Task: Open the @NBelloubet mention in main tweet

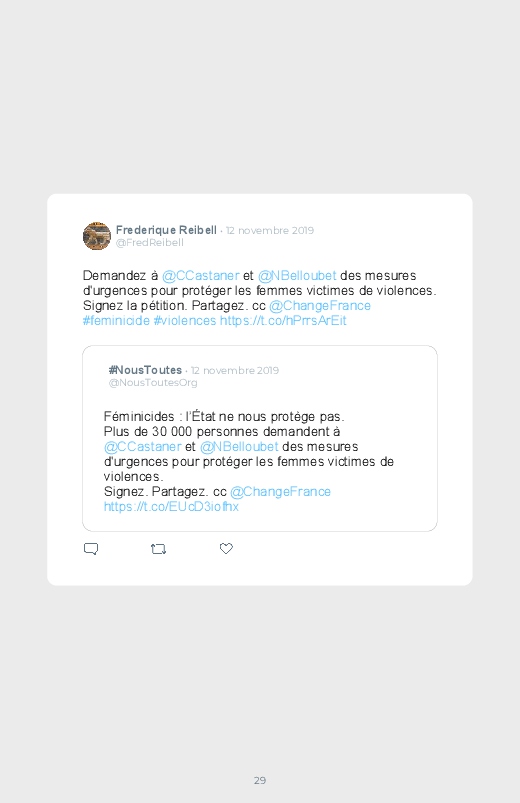Action: pyautogui.click(x=297, y=276)
